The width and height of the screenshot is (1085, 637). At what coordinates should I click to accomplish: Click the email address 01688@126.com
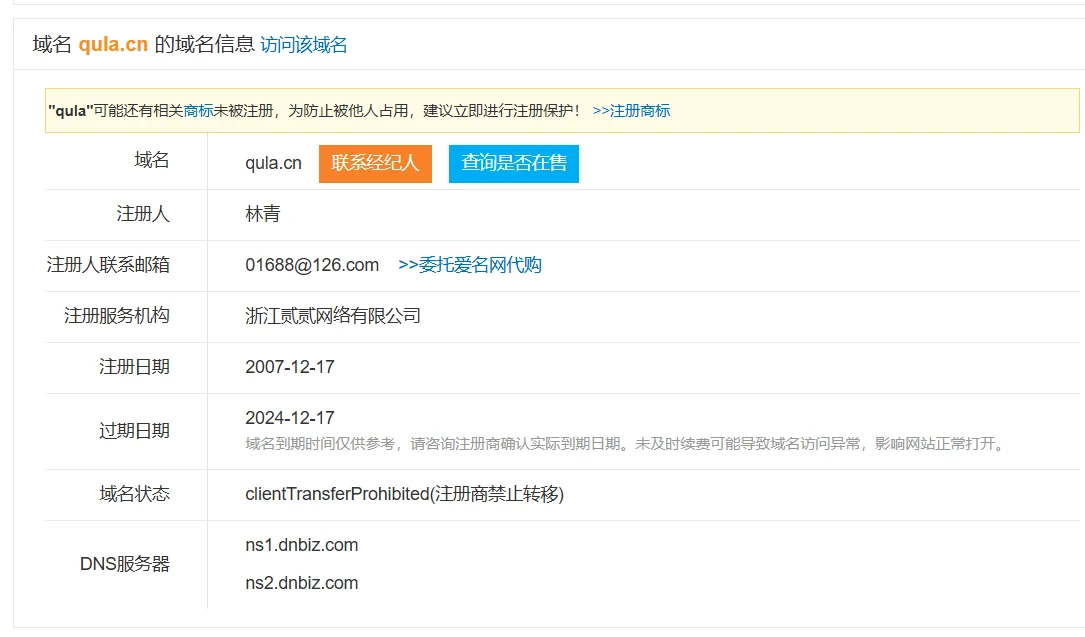(x=312, y=265)
